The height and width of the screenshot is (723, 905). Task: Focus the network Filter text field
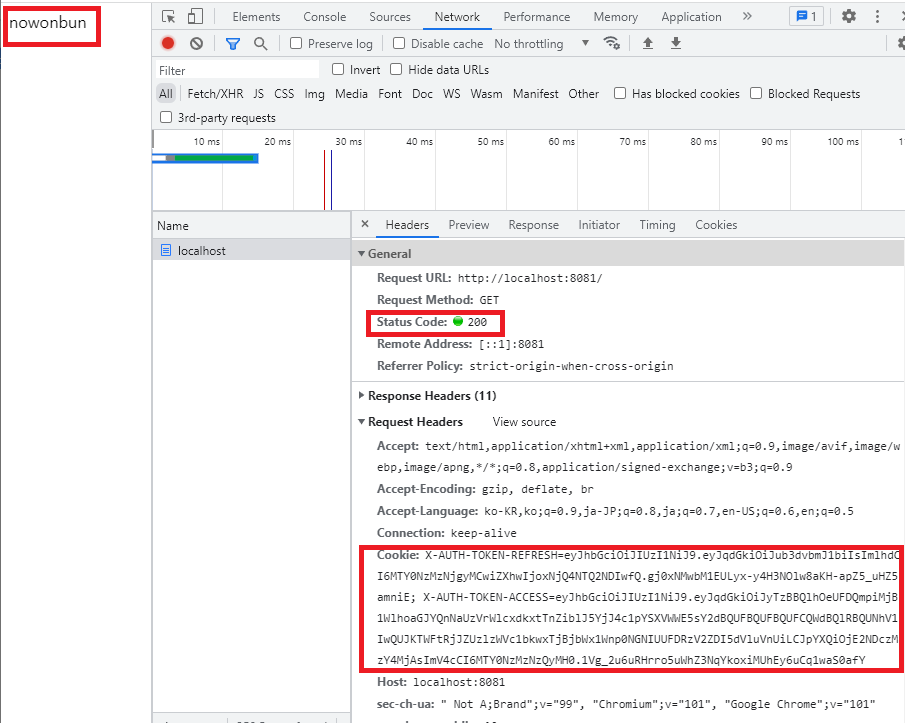237,70
